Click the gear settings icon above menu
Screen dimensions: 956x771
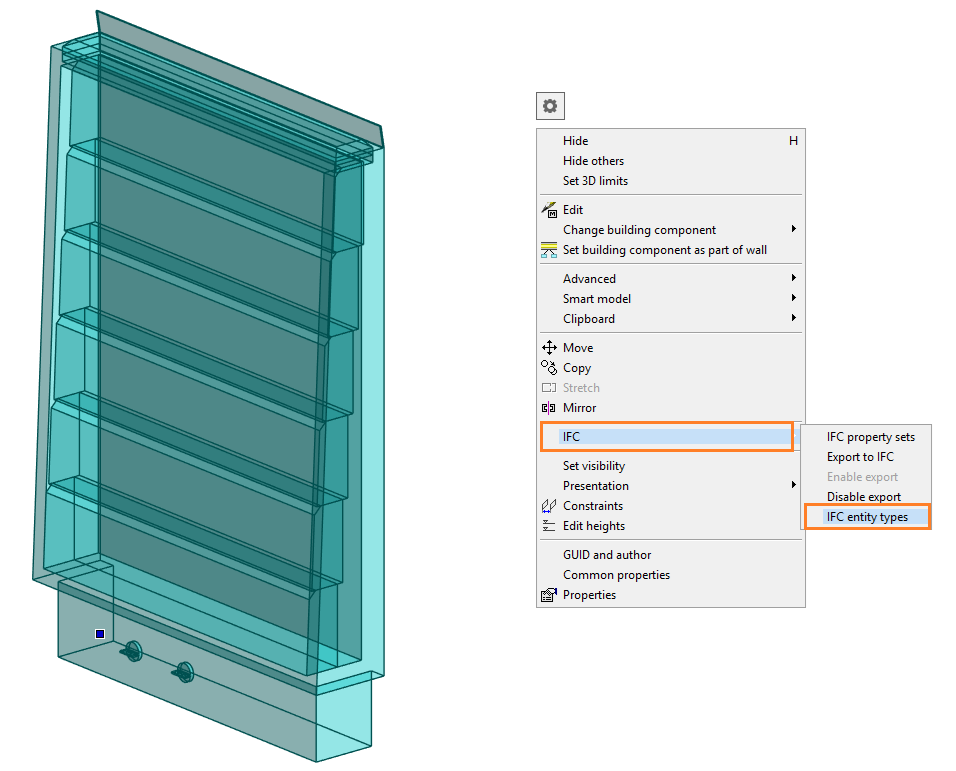[550, 106]
